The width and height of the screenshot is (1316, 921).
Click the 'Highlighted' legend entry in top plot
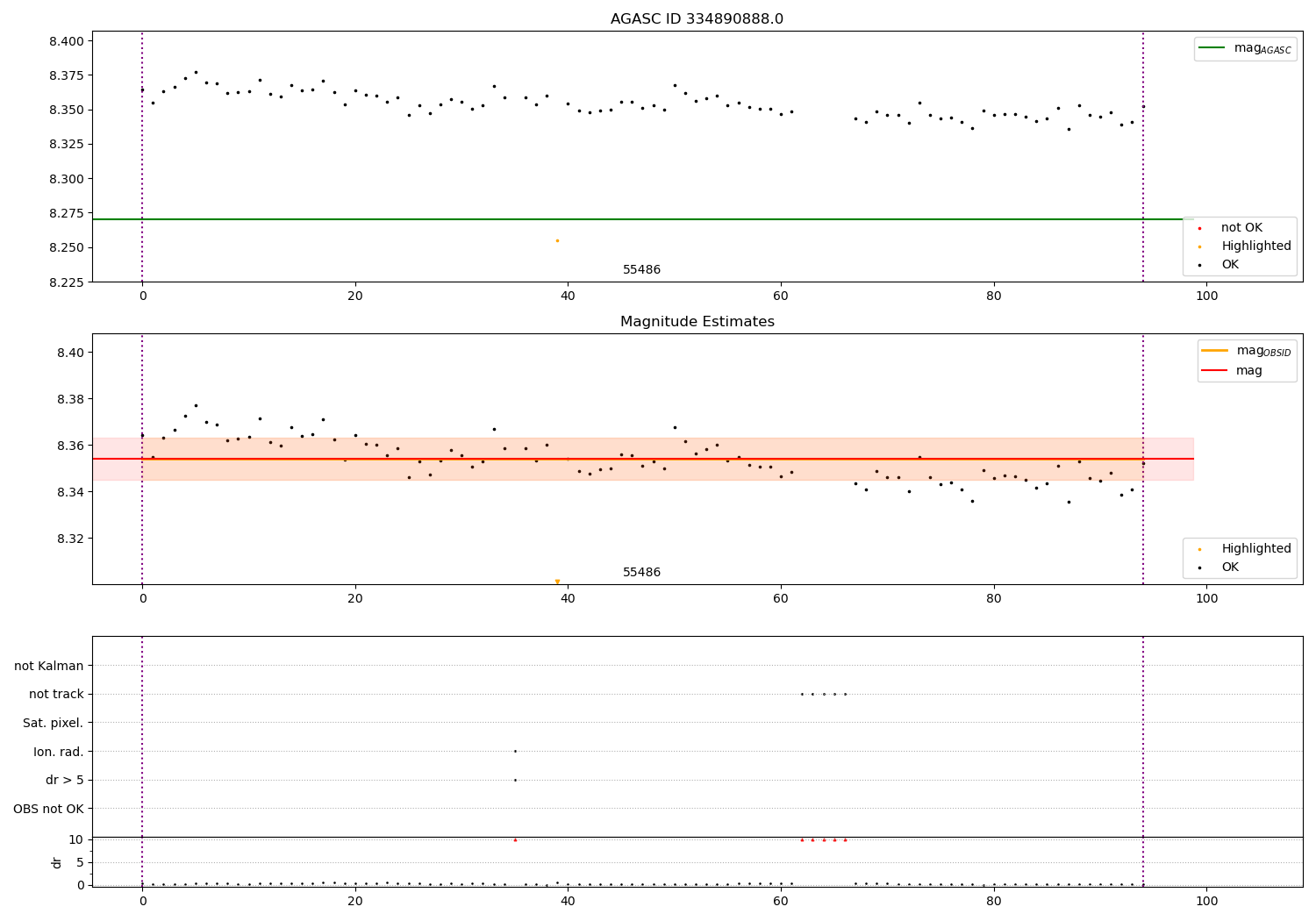pos(1246,246)
